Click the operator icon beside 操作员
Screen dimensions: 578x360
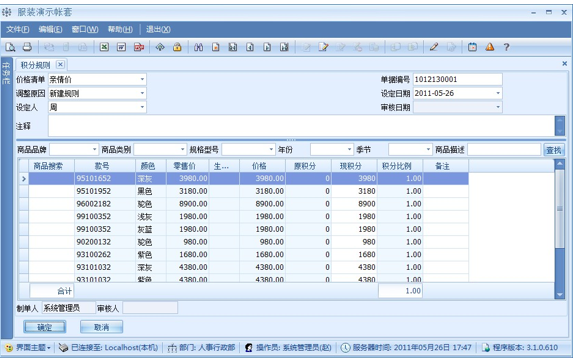tap(249, 347)
